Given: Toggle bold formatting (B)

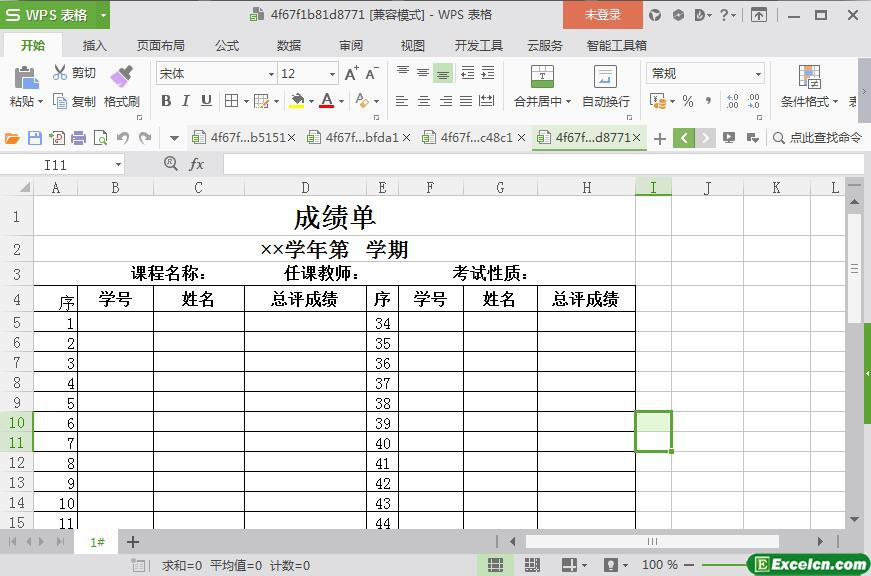Looking at the screenshot, I should tap(166, 101).
